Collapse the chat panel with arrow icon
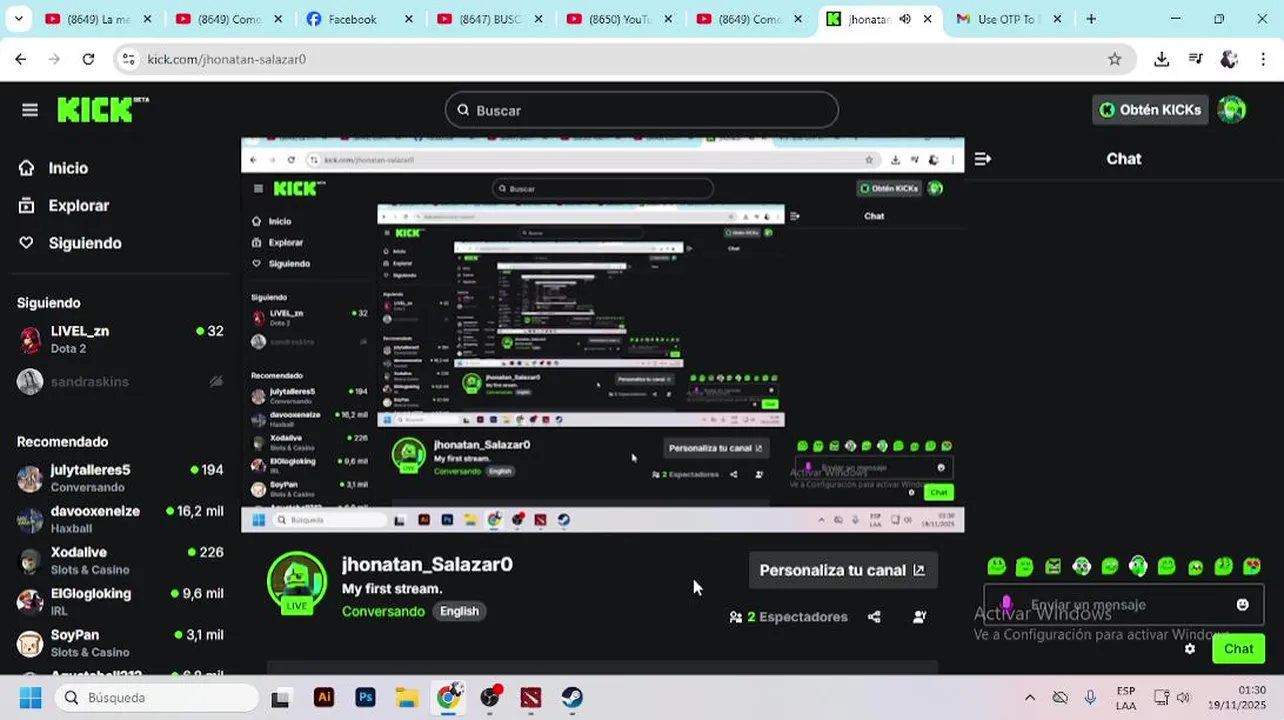This screenshot has width=1284, height=720. (x=983, y=159)
